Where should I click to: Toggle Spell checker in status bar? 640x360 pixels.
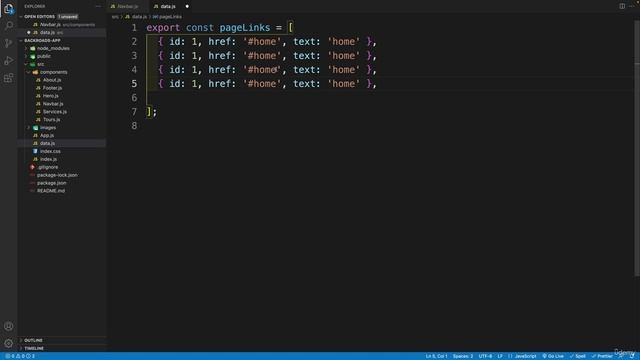578,356
